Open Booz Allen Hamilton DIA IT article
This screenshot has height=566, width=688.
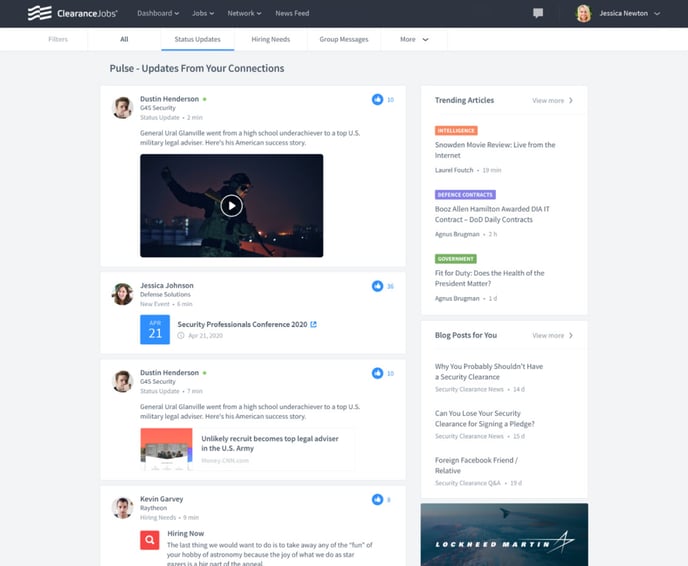coord(492,214)
